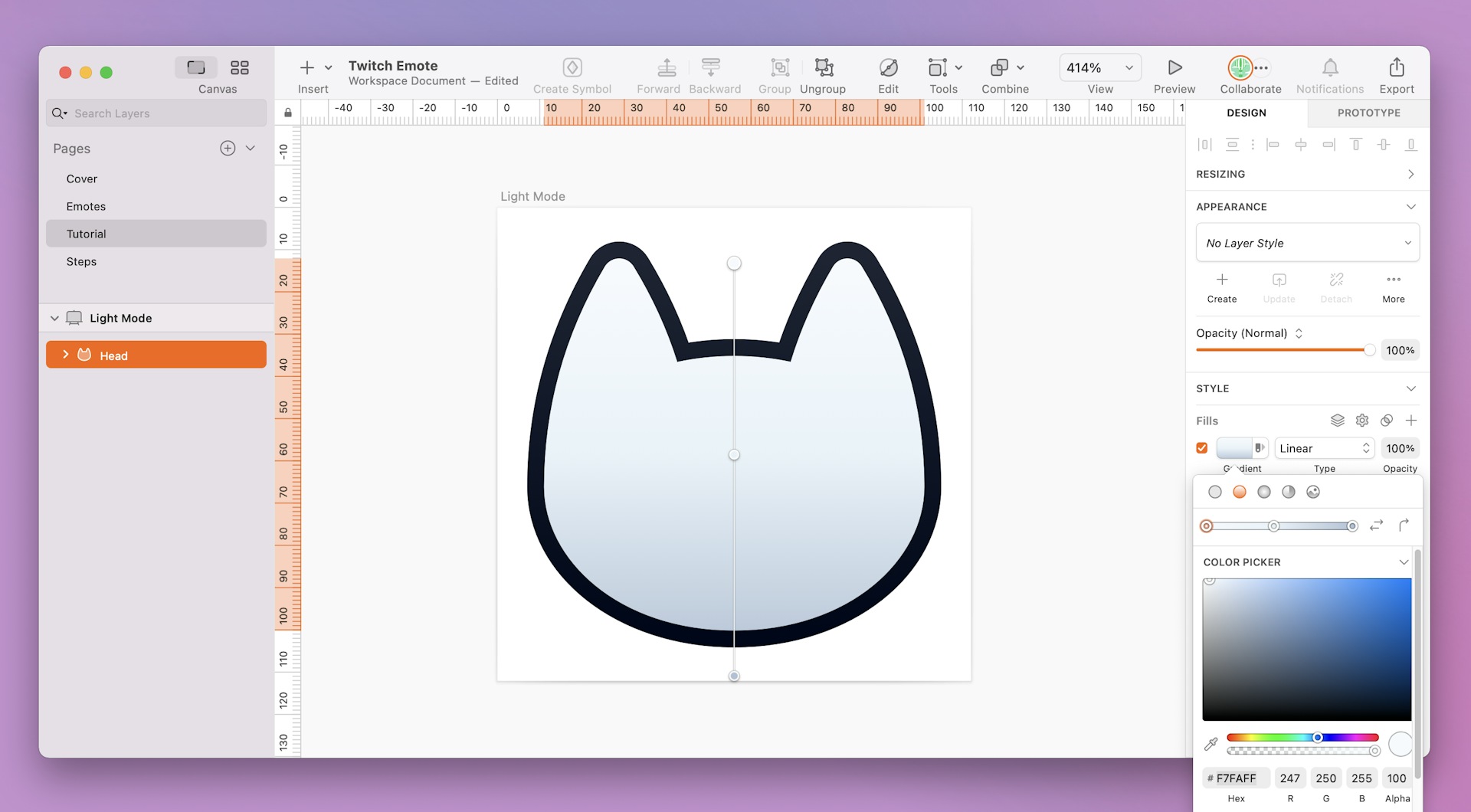This screenshot has height=812, width=1471.
Task: Select the Emotes page
Action: coord(86,206)
